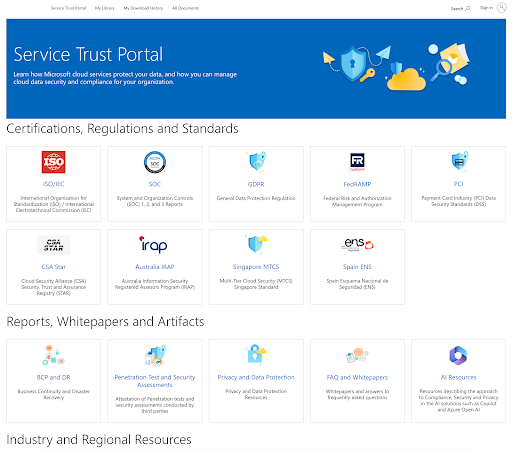Go to All Documents in top navigation

pos(185,8)
